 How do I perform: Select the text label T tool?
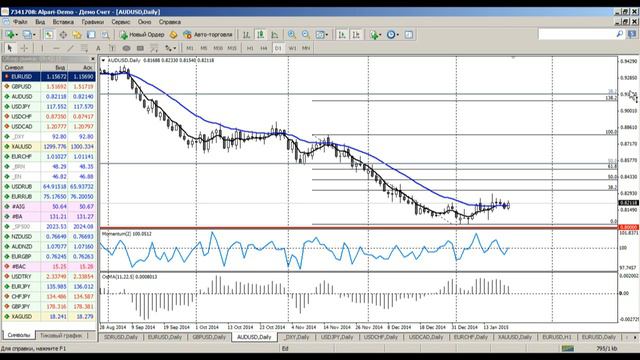(112, 48)
